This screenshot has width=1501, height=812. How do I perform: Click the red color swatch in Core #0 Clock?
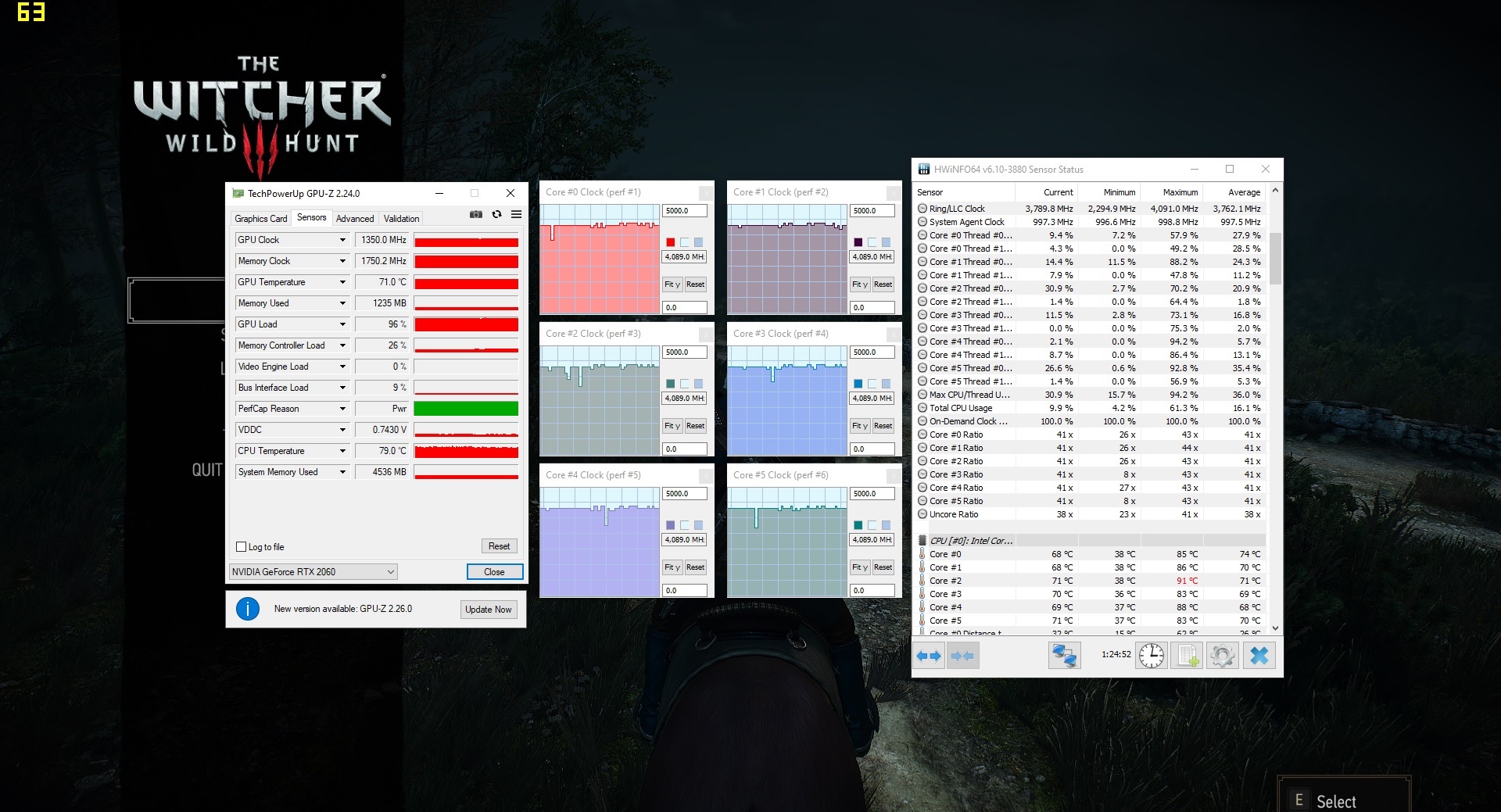point(670,242)
